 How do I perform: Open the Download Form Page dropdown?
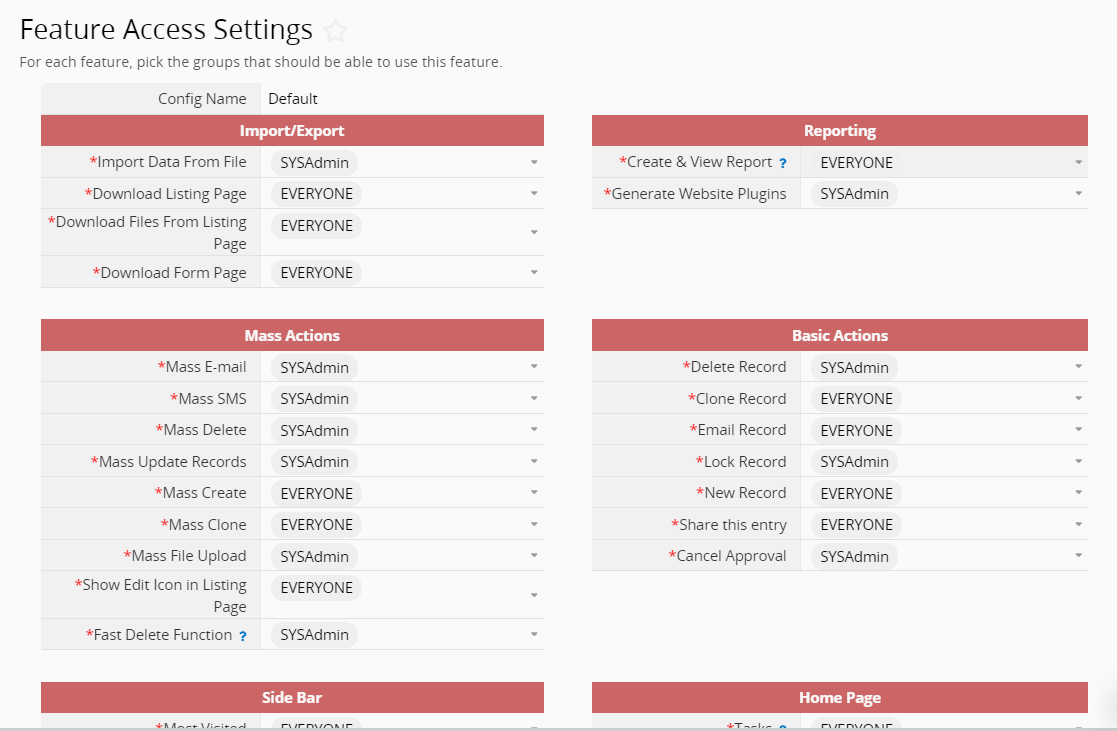[x=534, y=272]
